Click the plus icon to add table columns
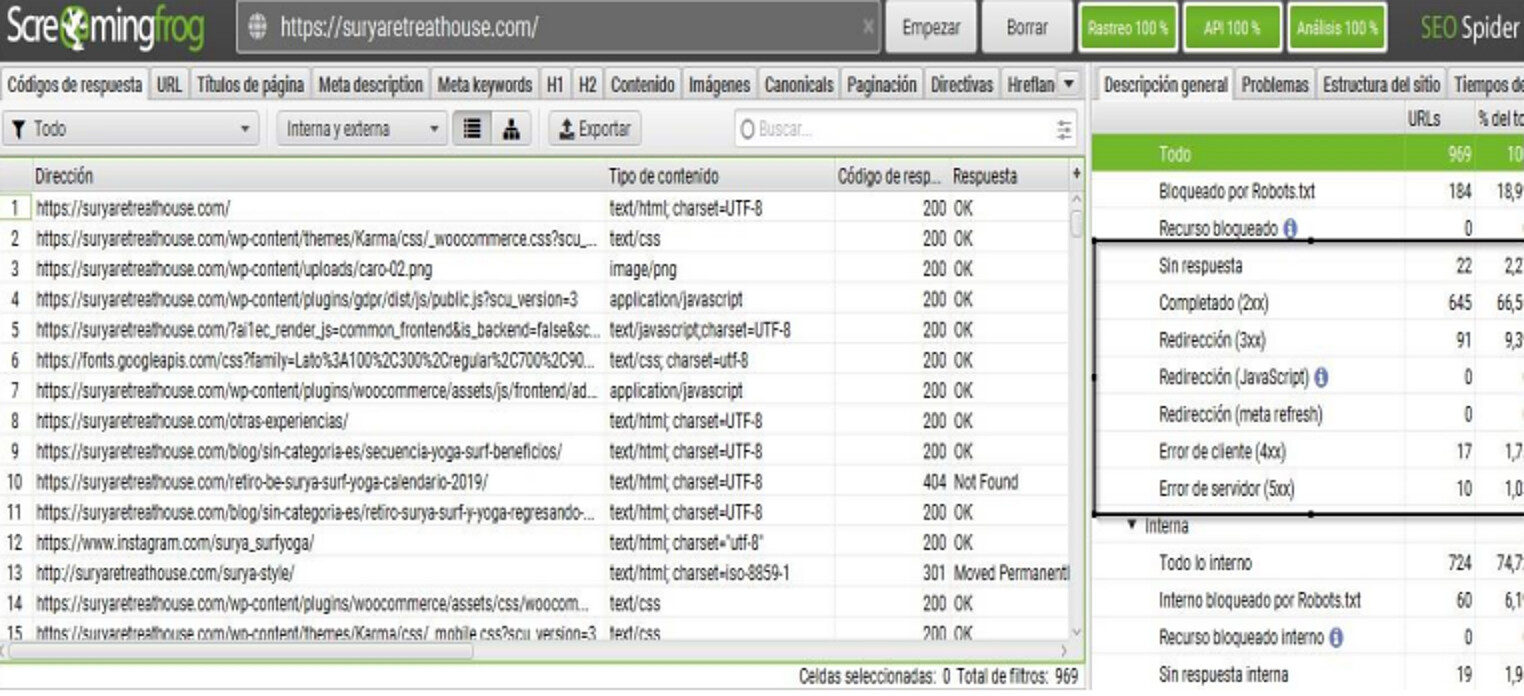Screen dimensions: 1524x696 (x=1076, y=174)
